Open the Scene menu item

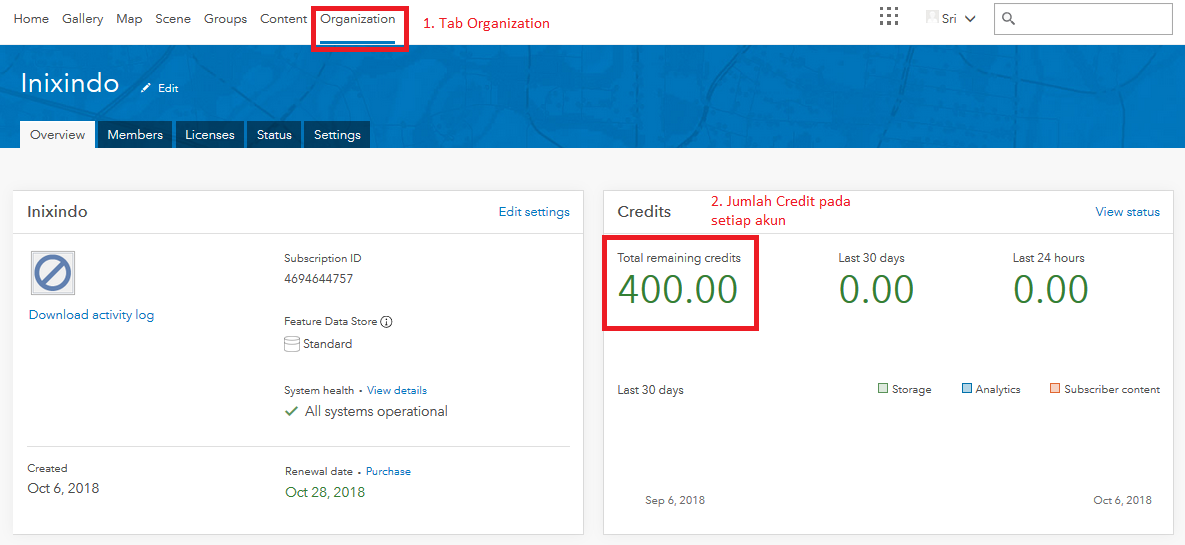173,19
